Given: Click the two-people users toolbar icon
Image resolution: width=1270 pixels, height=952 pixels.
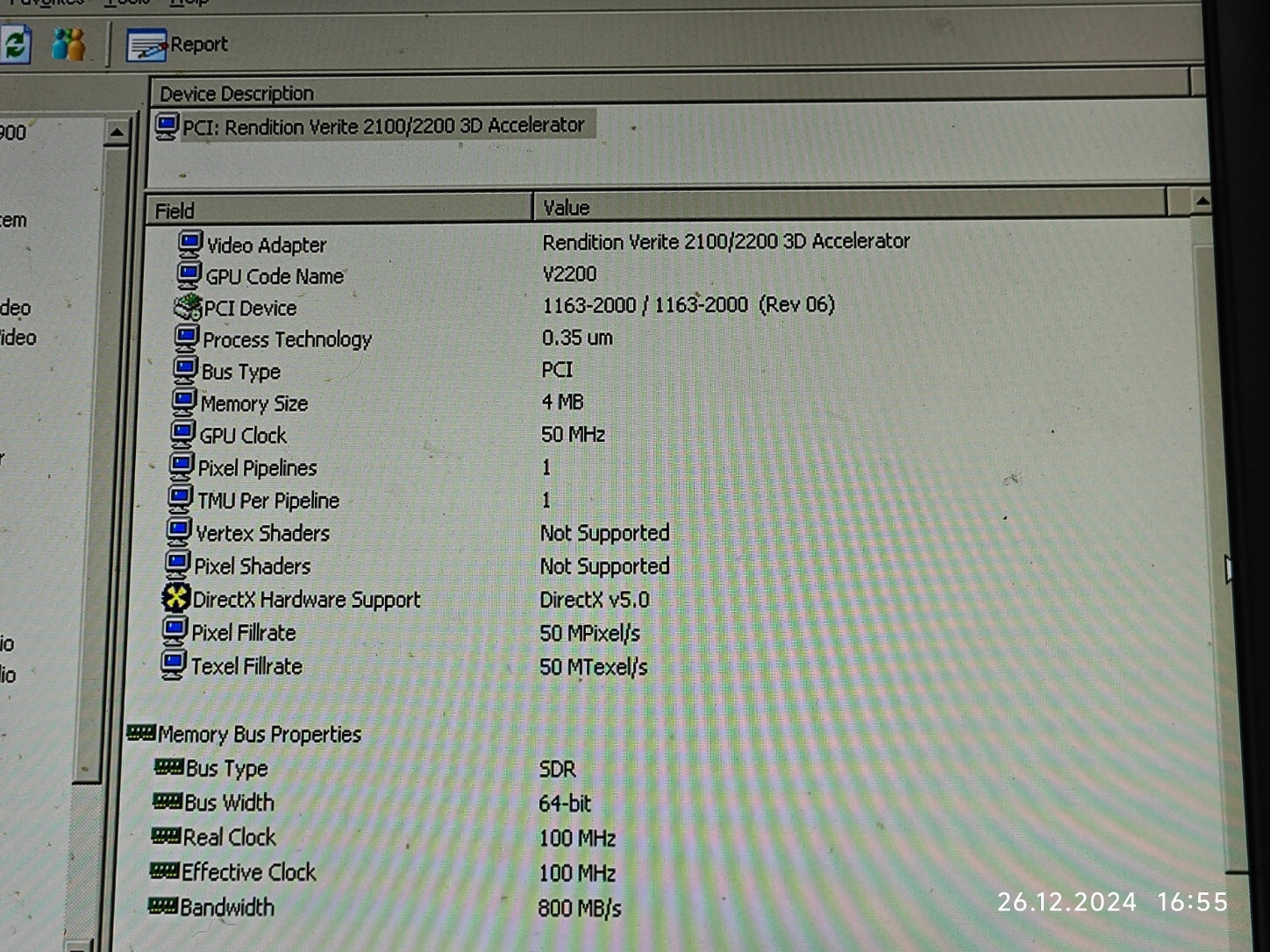Looking at the screenshot, I should 68,44.
